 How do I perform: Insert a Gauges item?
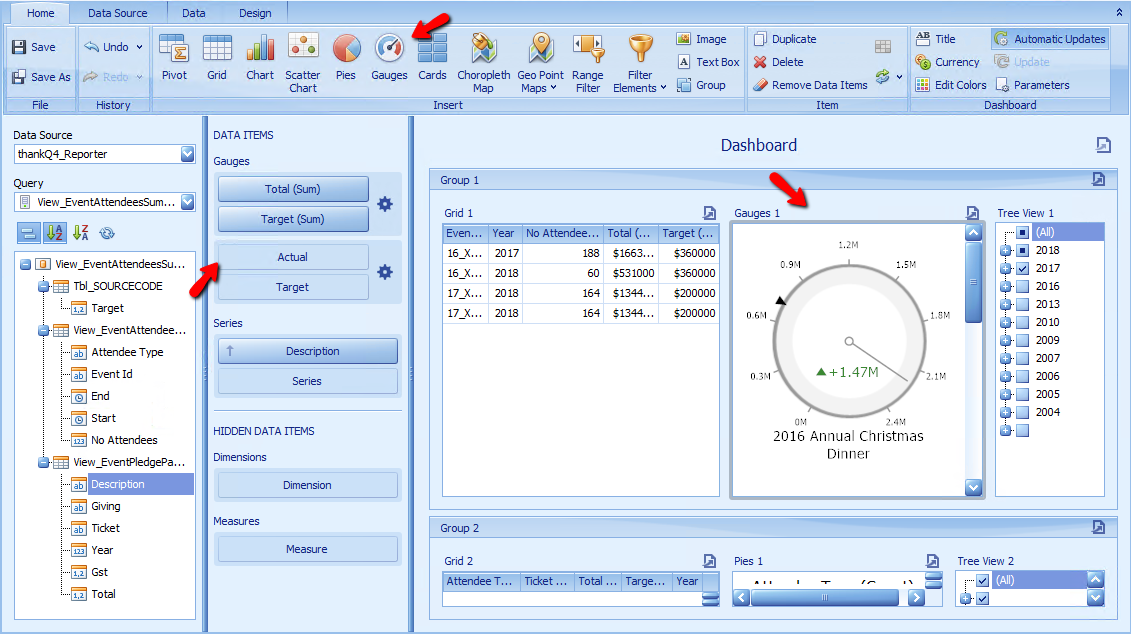point(390,58)
